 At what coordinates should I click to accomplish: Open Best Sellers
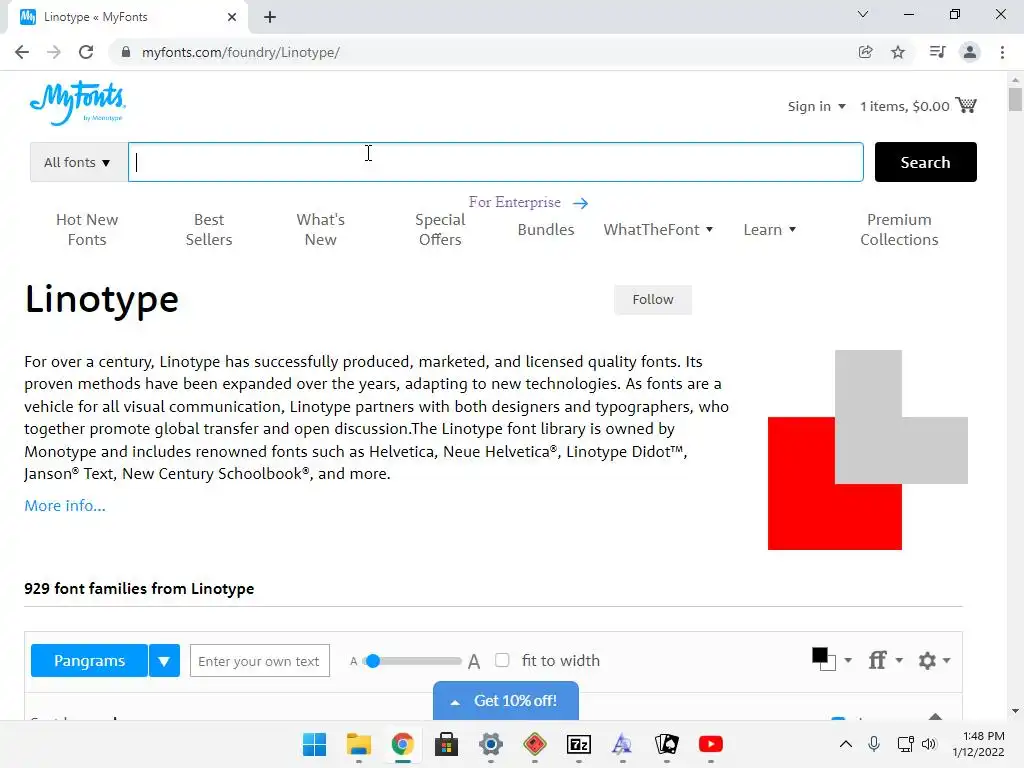209,229
